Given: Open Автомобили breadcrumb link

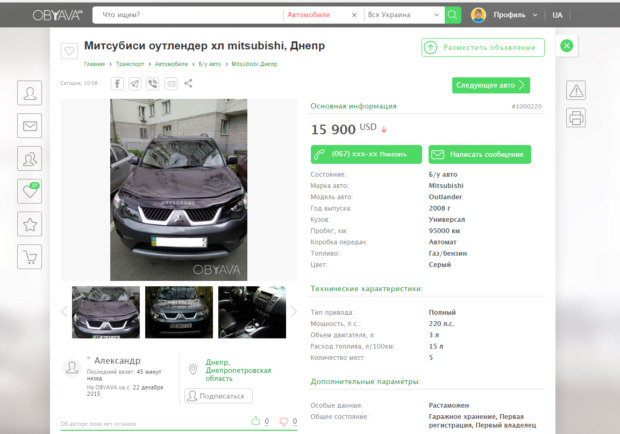Looking at the screenshot, I should tap(171, 64).
